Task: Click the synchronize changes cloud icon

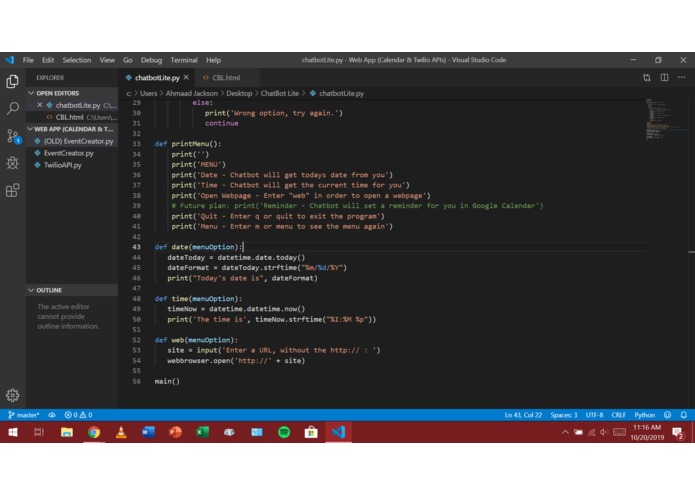Action: point(52,415)
